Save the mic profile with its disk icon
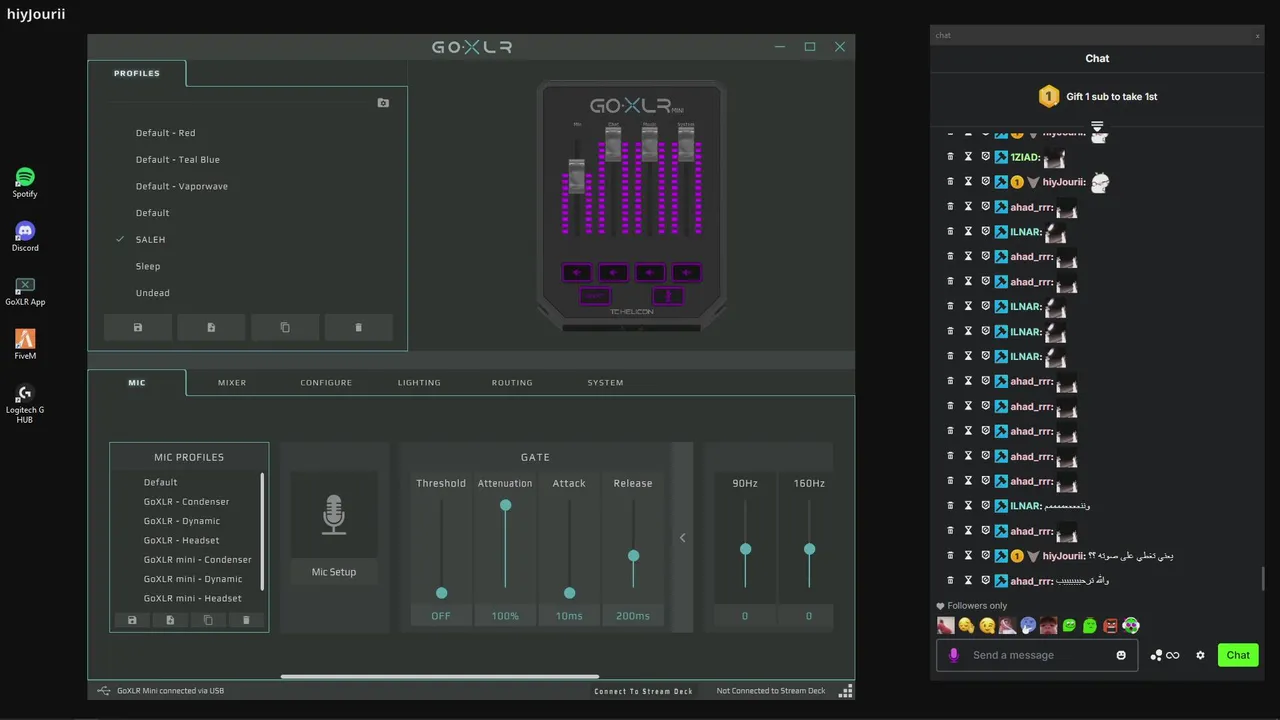 click(x=132, y=620)
